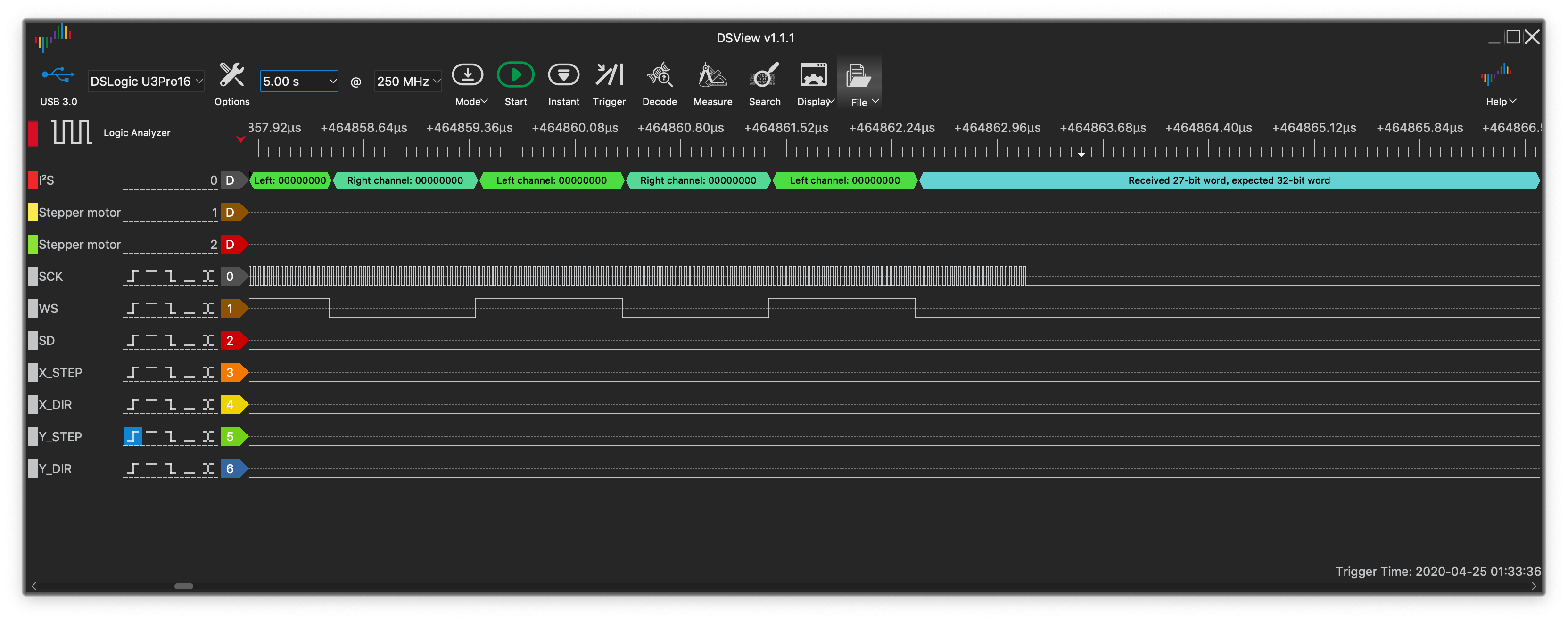Viewport: 1568px width, 622px height.
Task: Toggle Y_STEP rising edge trigger
Action: 132,436
